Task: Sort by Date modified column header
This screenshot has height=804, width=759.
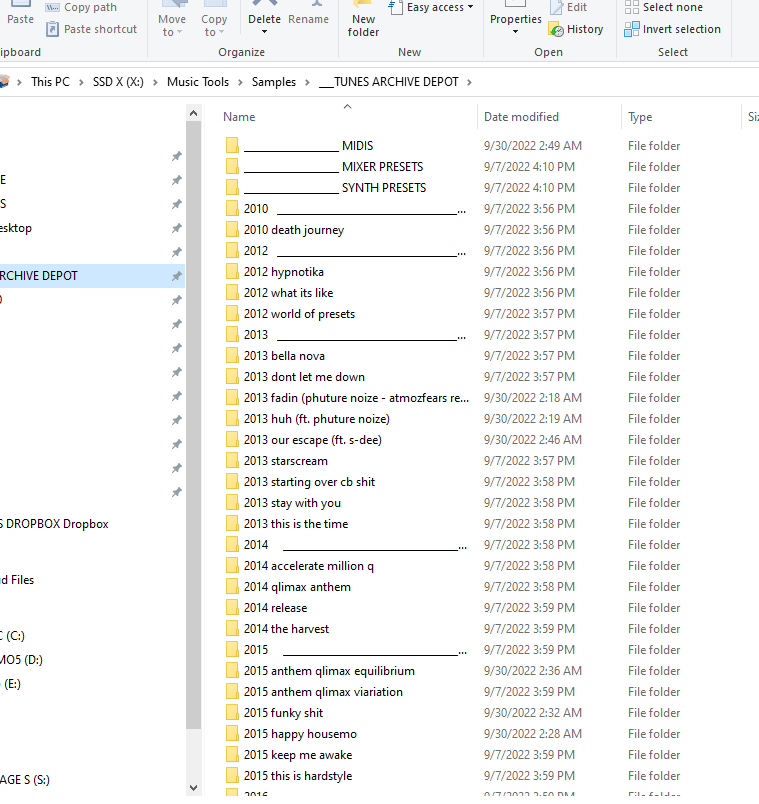Action: coord(521,117)
